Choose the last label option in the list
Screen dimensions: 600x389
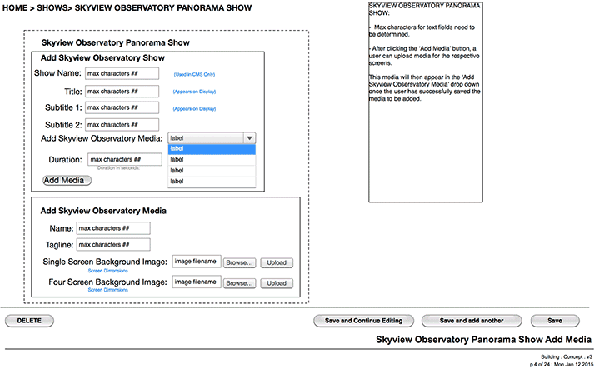tap(212, 181)
